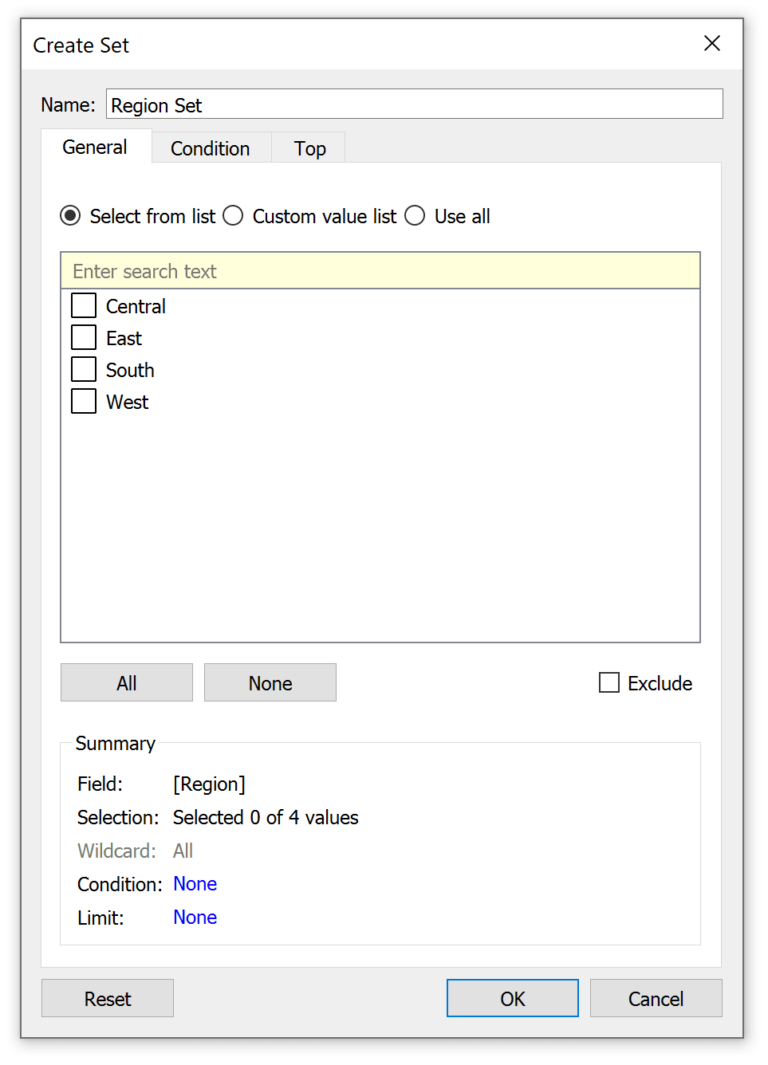Viewport: 768px width, 1065px height.
Task: Check the East region checkbox
Action: pyautogui.click(x=83, y=337)
